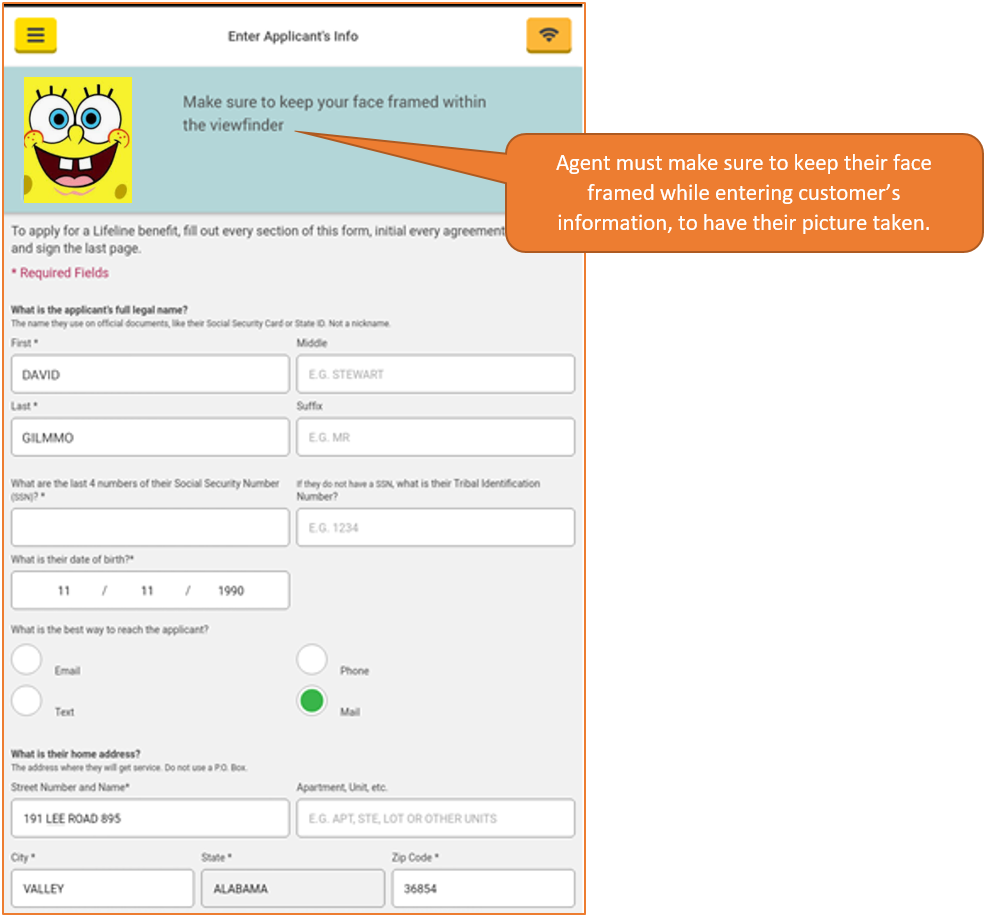The width and height of the screenshot is (987, 919).
Task: Open the yellow hamburger menu
Action: [35, 35]
